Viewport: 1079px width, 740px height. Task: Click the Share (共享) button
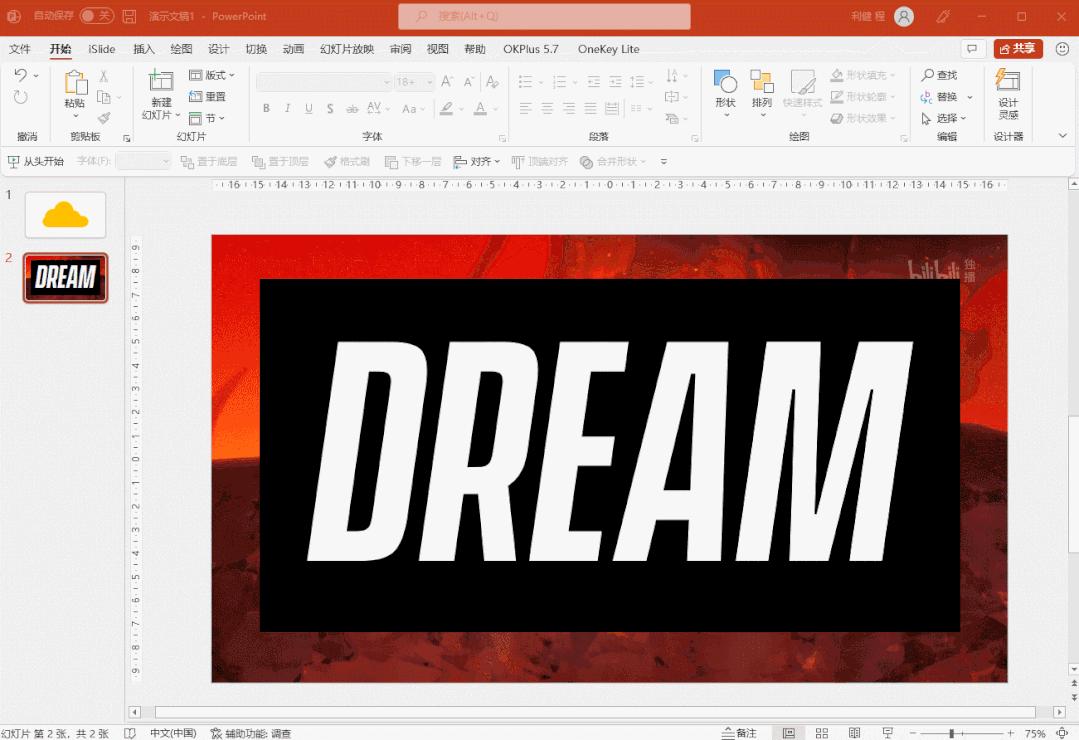(1017, 49)
